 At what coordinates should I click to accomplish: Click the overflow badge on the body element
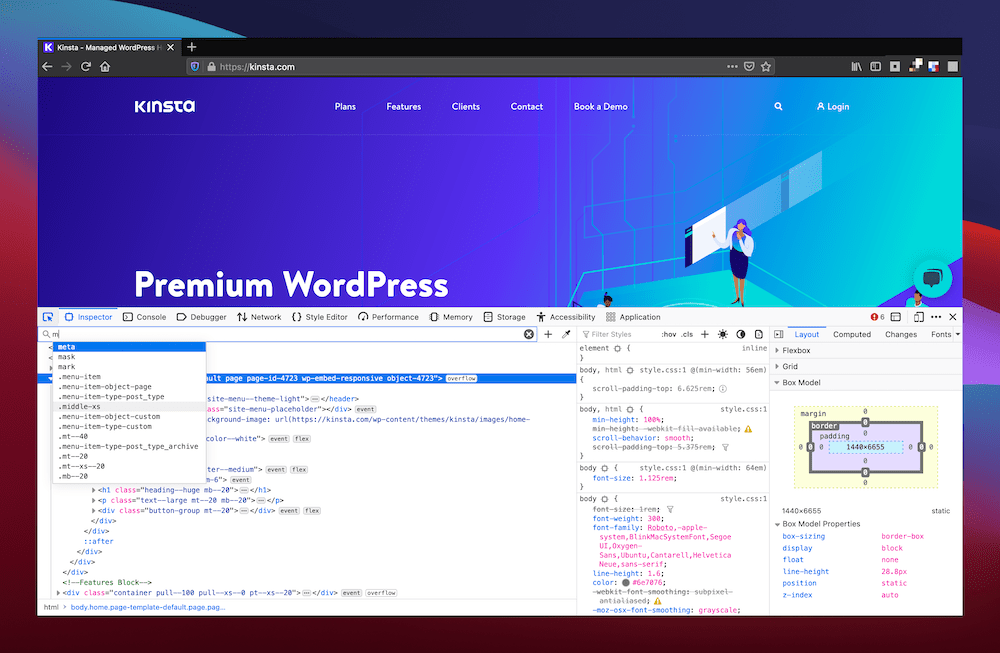pyautogui.click(x=460, y=378)
